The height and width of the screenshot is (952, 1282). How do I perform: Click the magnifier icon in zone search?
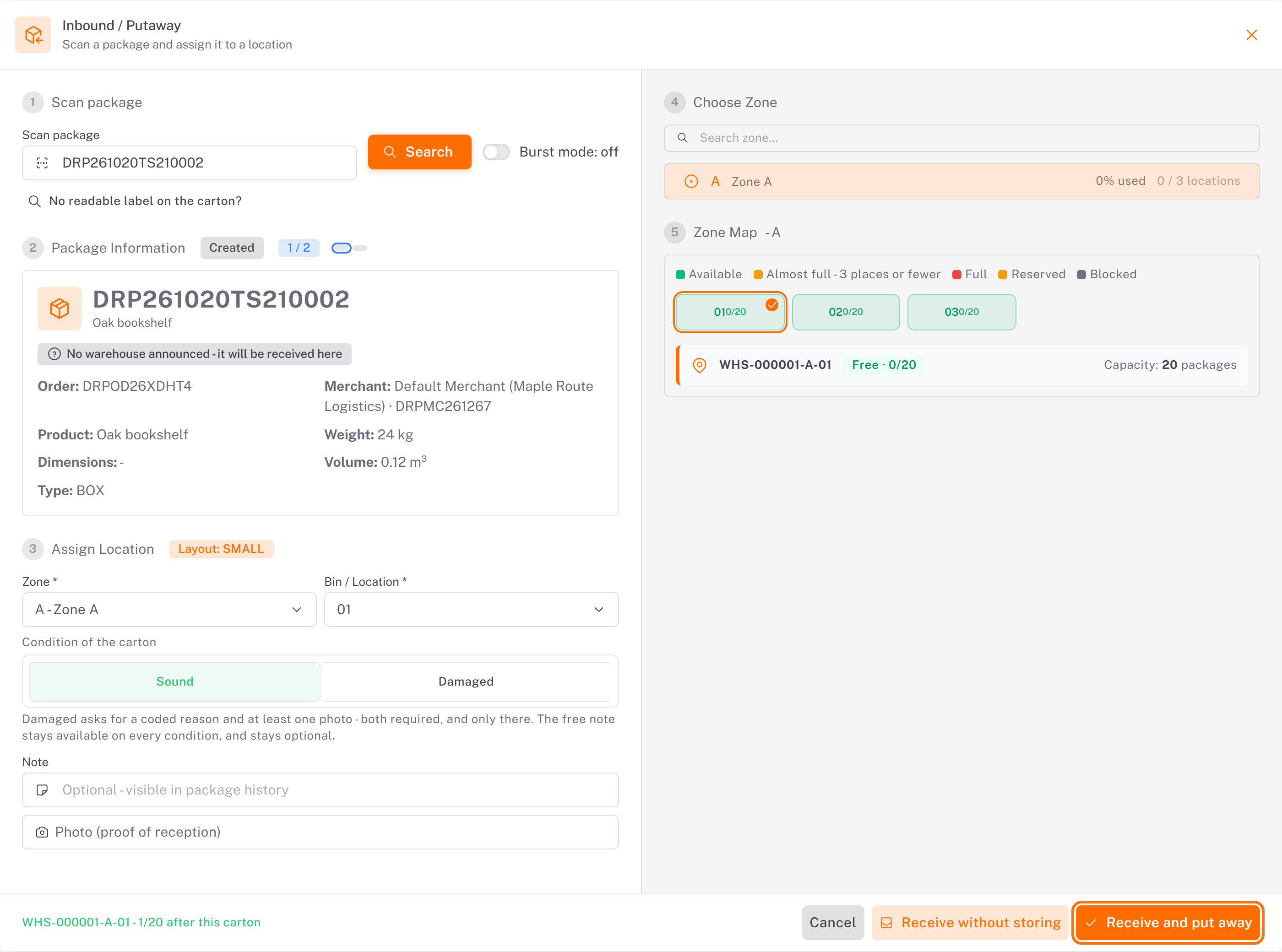click(683, 138)
